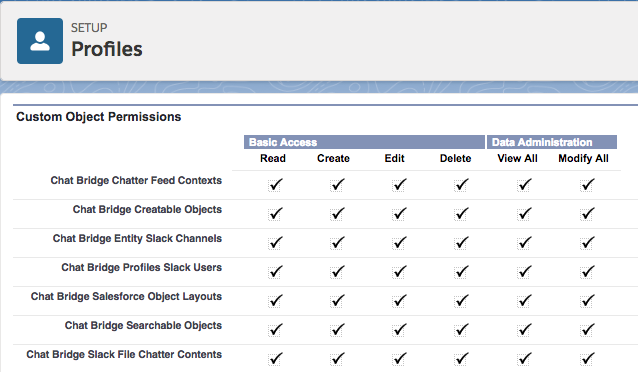Toggle Read for Chat Bridge Slack File Chatter Contents

point(275,359)
